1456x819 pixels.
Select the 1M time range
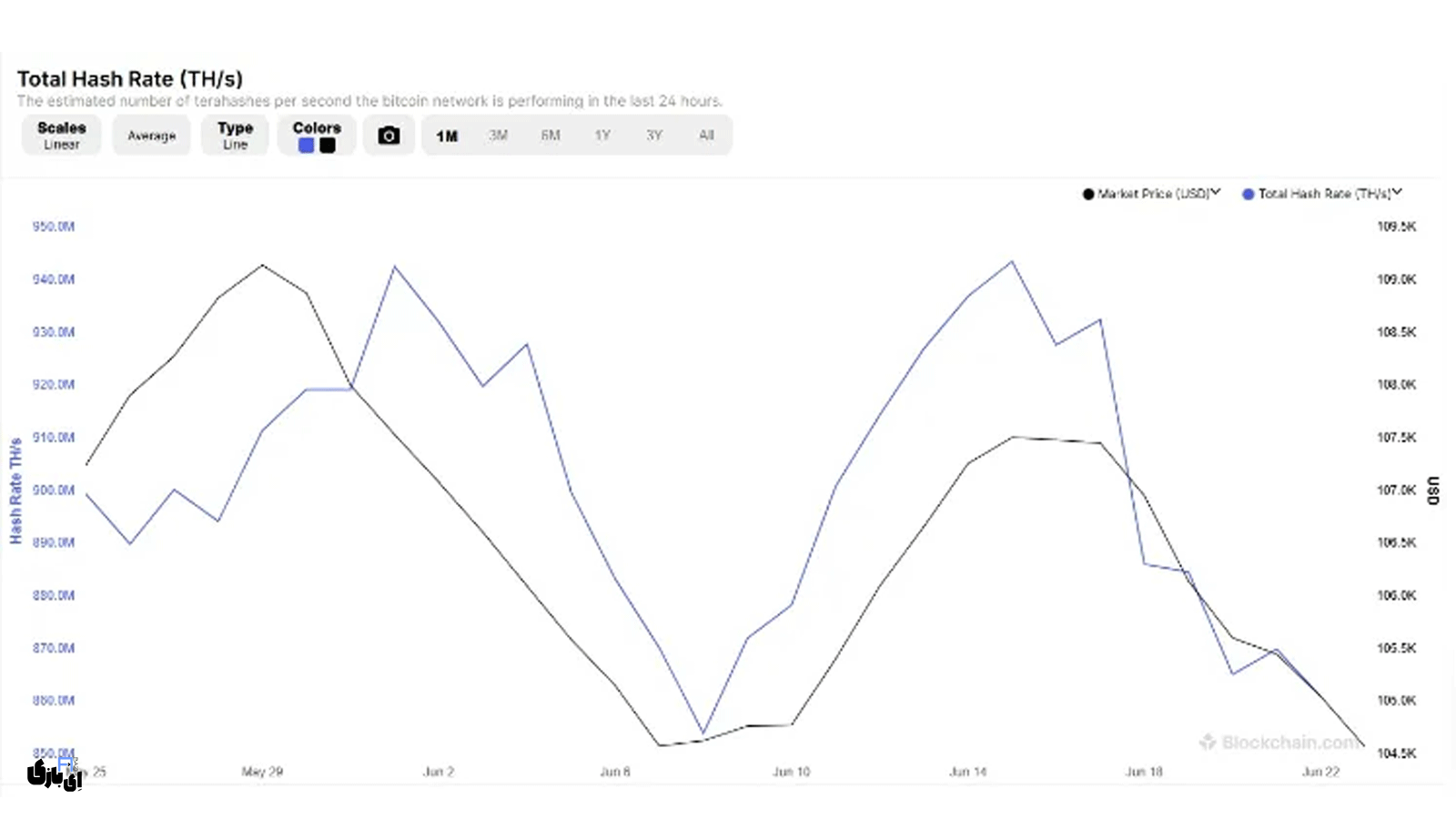(x=447, y=136)
